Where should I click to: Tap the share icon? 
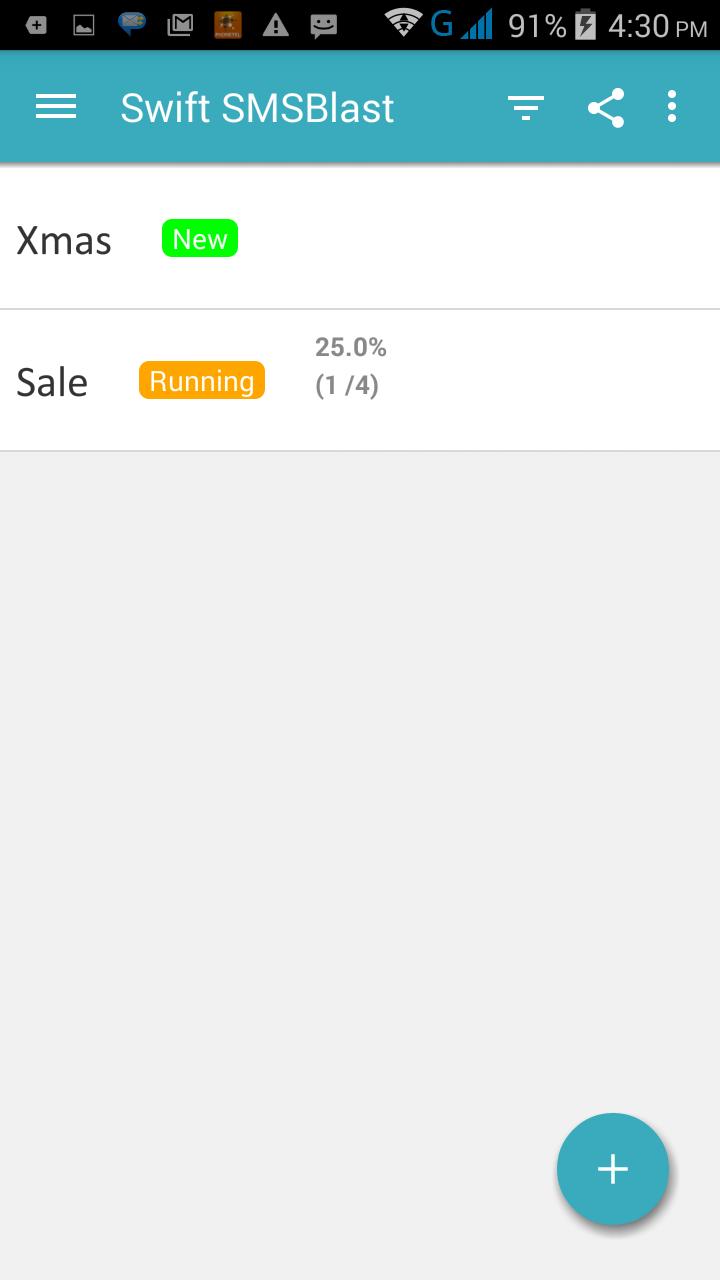tap(606, 107)
